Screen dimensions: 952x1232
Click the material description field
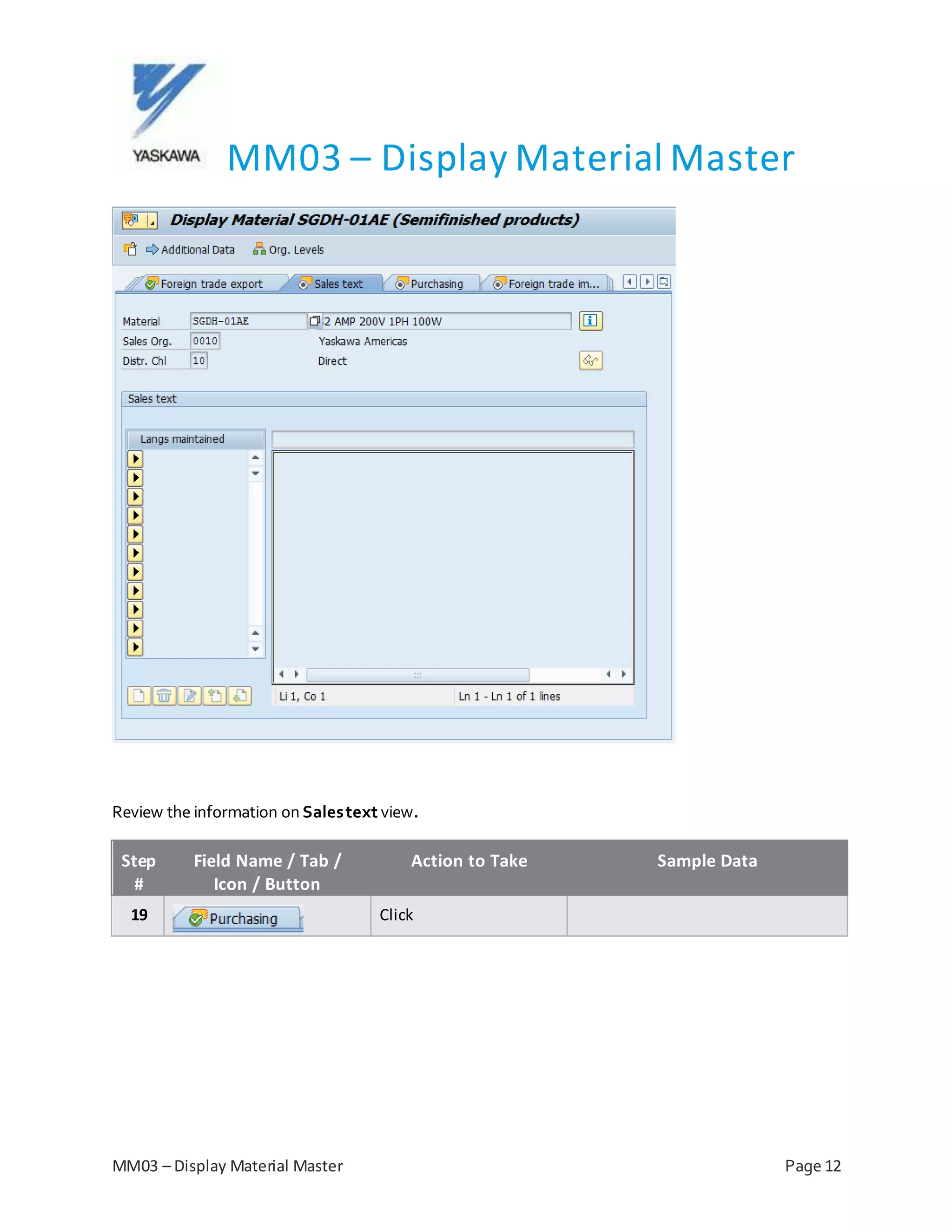tap(447, 321)
